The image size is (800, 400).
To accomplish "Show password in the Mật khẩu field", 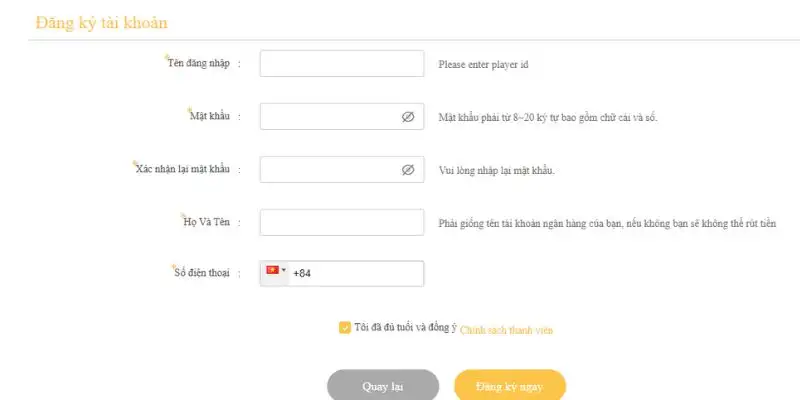I will coord(408,117).
